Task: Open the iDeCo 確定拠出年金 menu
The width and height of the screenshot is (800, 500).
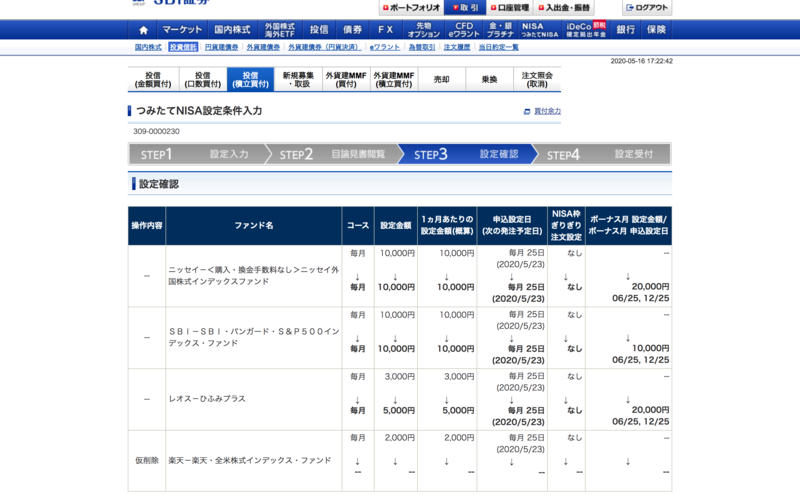Action: point(586,30)
